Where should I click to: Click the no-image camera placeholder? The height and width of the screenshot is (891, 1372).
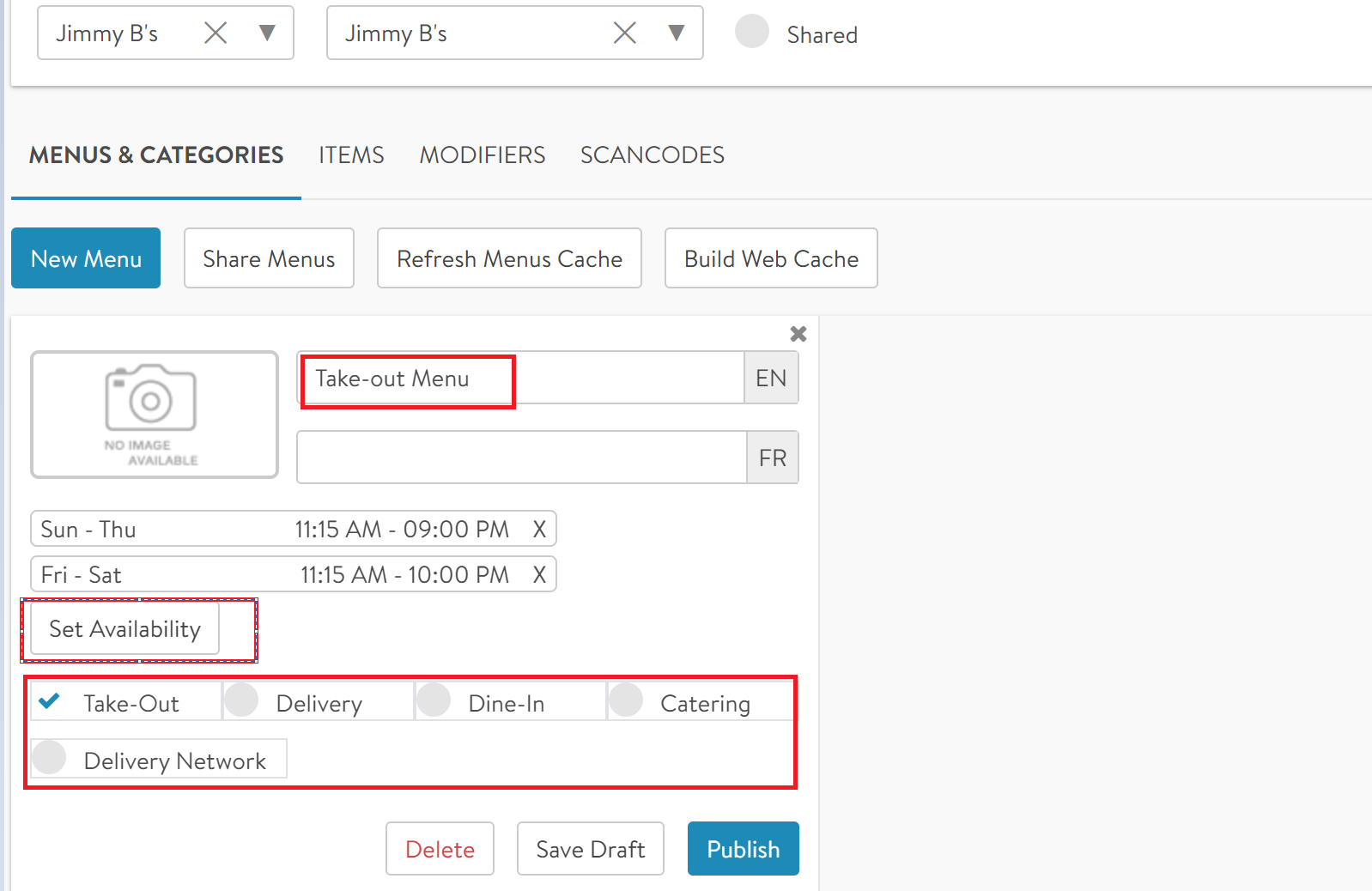[x=155, y=415]
